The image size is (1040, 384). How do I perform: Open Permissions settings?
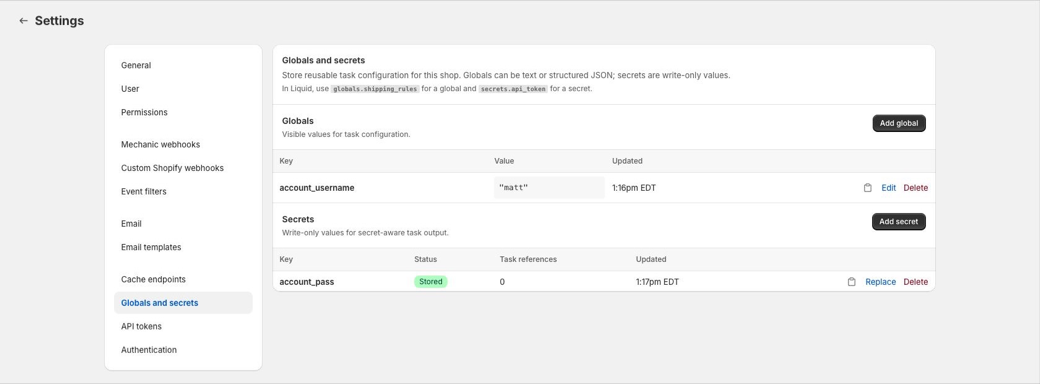144,112
